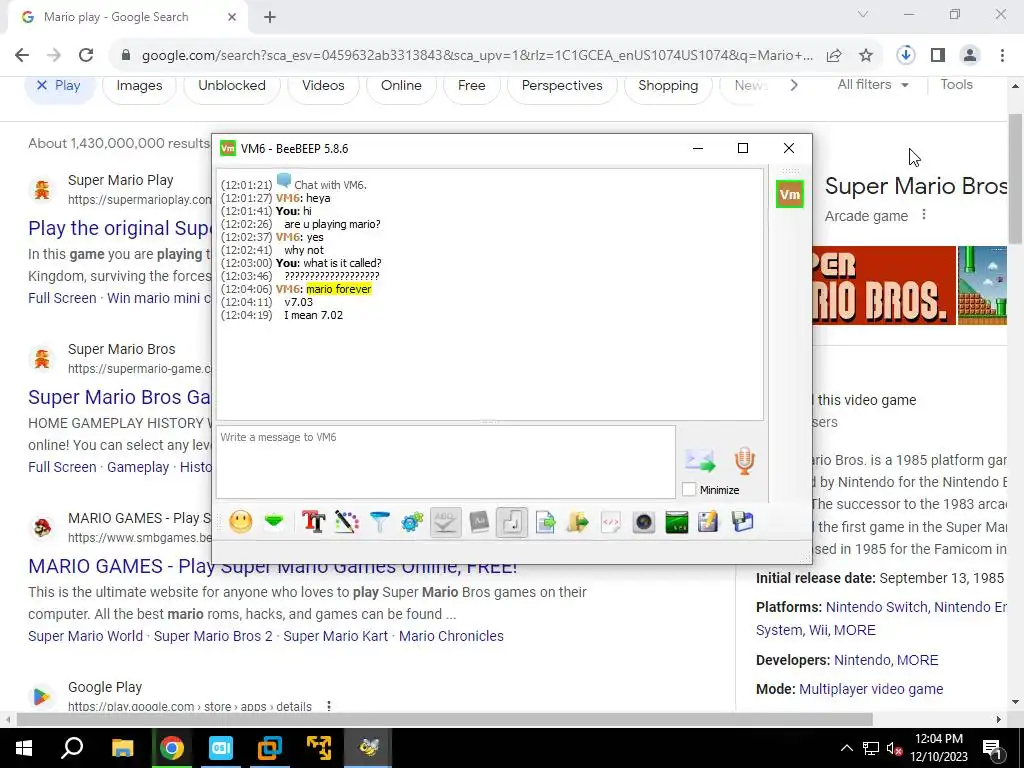
Task: Click the send file icon
Action: (x=545, y=522)
